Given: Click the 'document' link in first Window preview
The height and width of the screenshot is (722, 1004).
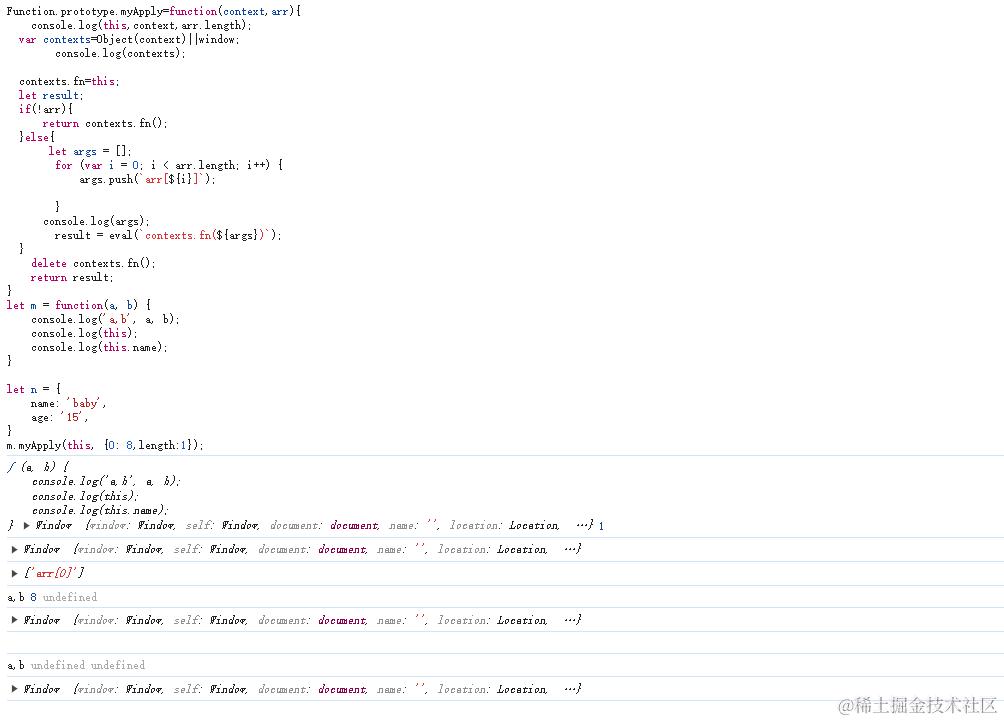Looking at the screenshot, I should click(353, 525).
